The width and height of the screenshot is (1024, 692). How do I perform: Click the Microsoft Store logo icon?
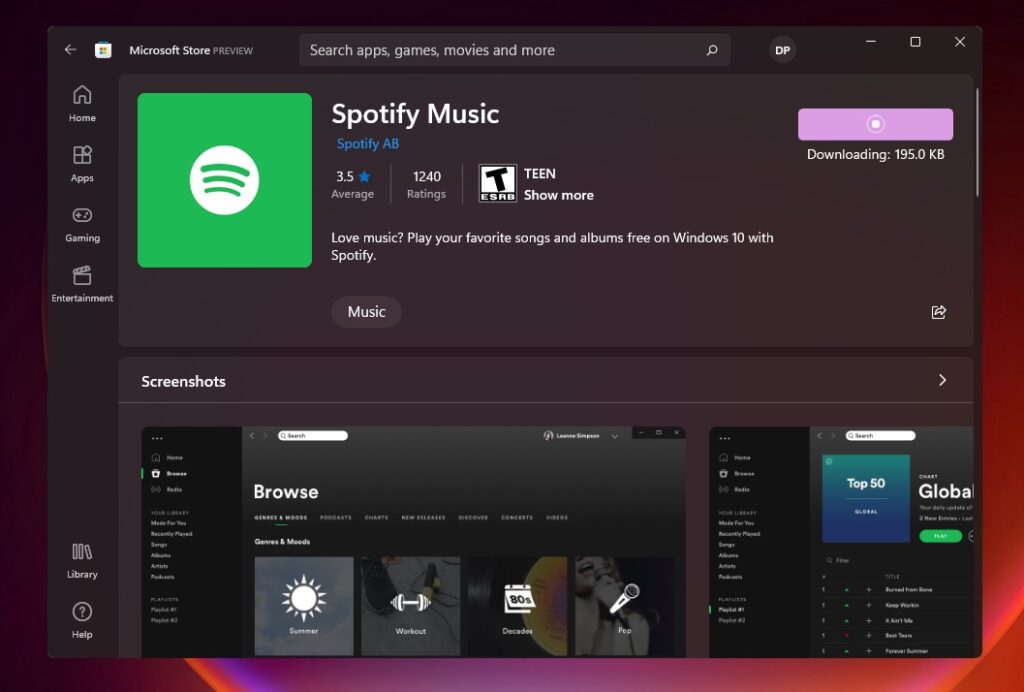pos(104,49)
